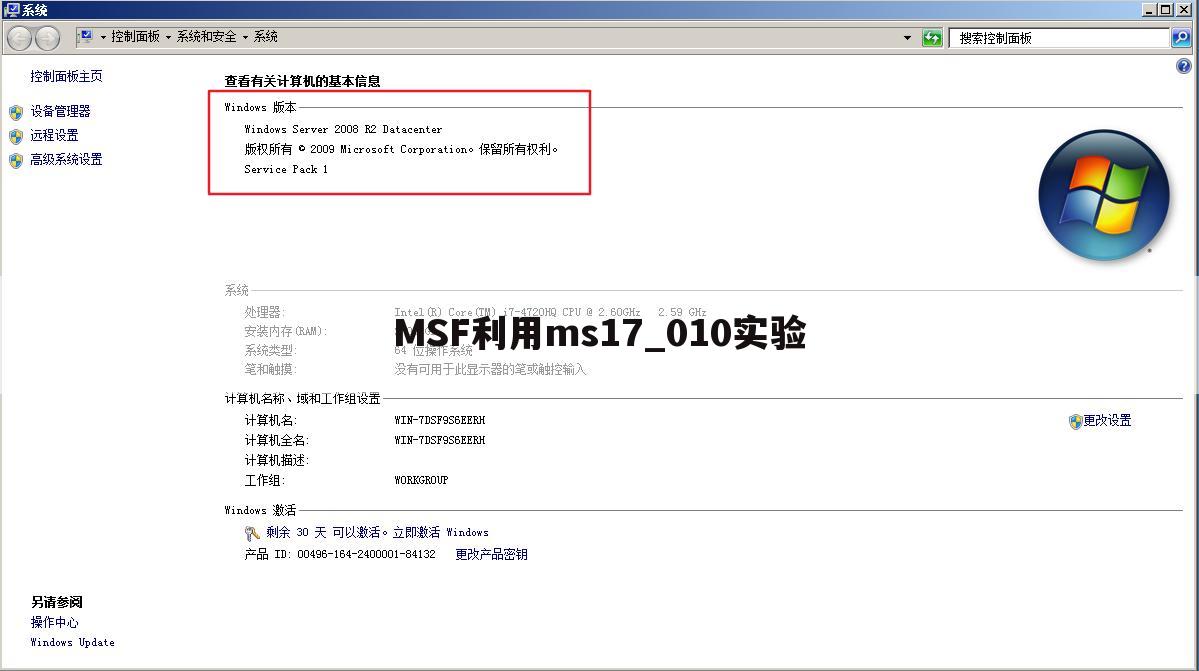Screen dimensions: 1199x671
Task: Click shield icon next to 设备管理器
Action: 16,112
